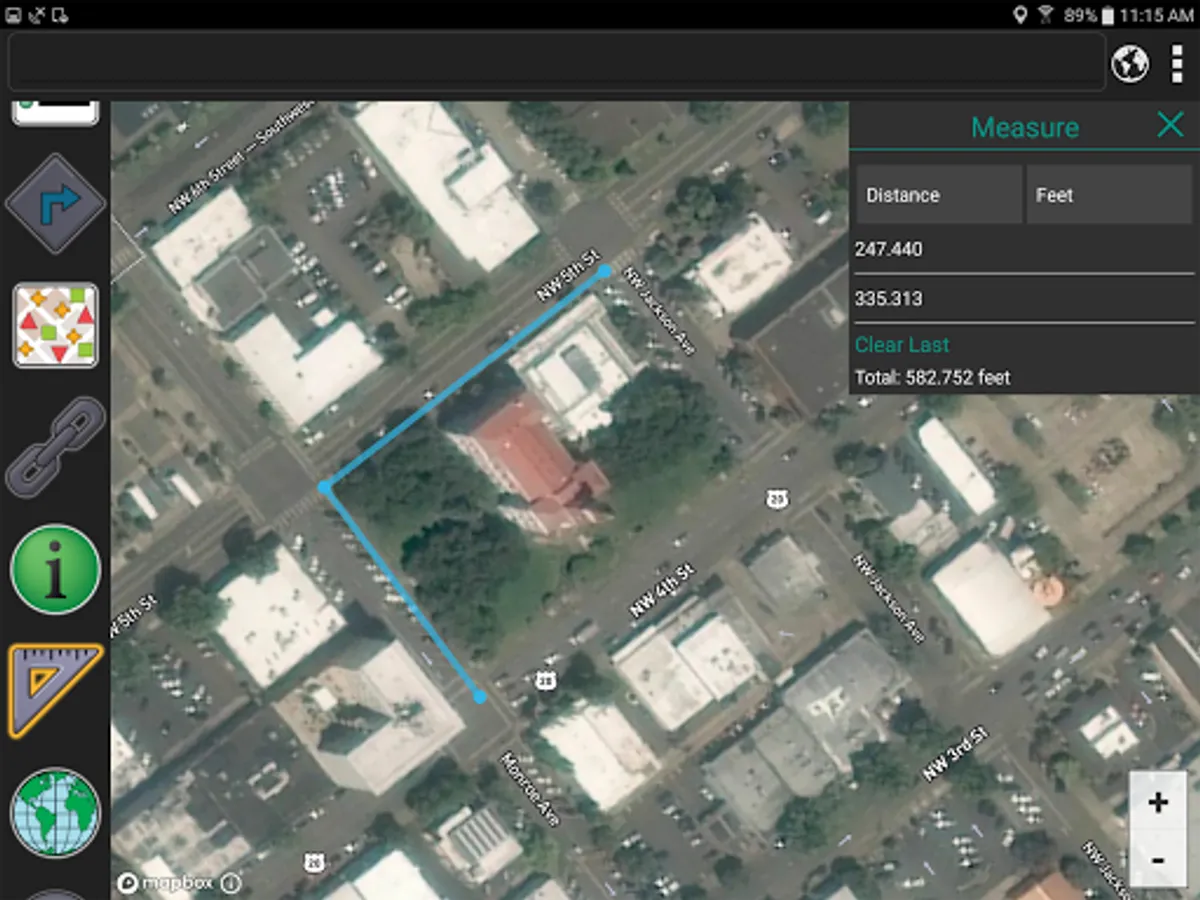Image resolution: width=1200 pixels, height=900 pixels.
Task: Select the measure ruler triangle tool
Action: (x=56, y=691)
